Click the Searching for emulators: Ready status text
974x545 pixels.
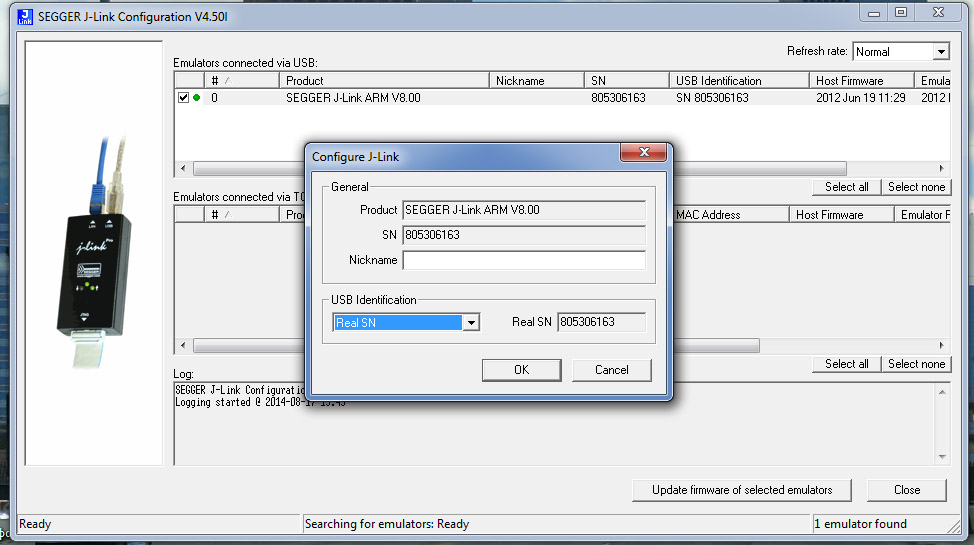tap(386, 524)
